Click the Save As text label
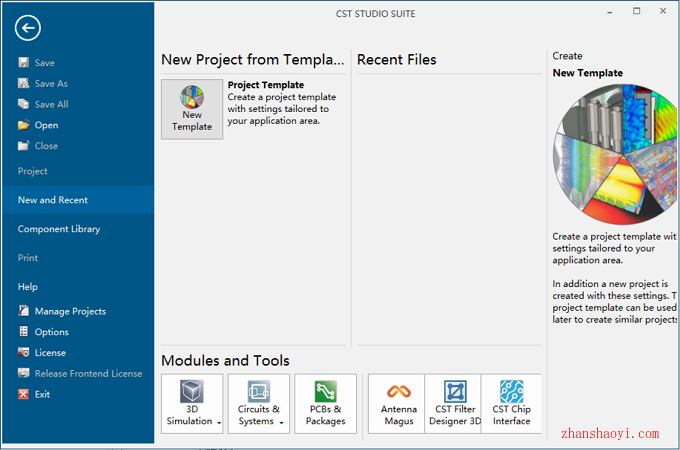 [x=51, y=84]
